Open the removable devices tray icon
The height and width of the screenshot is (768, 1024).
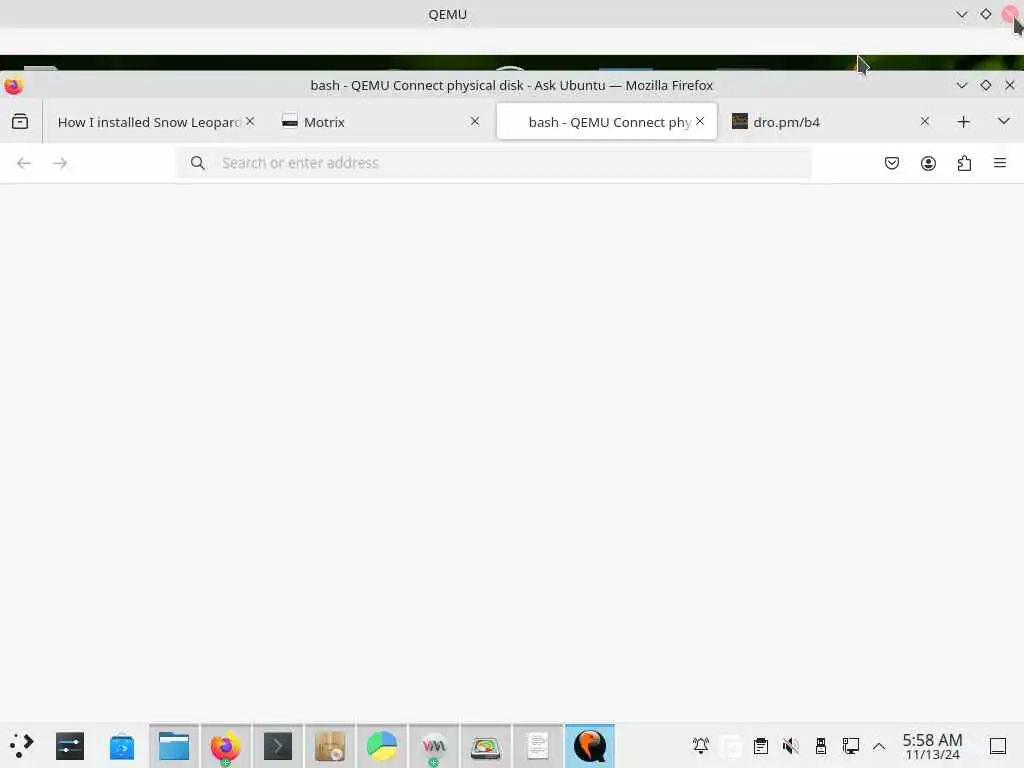tap(821, 746)
